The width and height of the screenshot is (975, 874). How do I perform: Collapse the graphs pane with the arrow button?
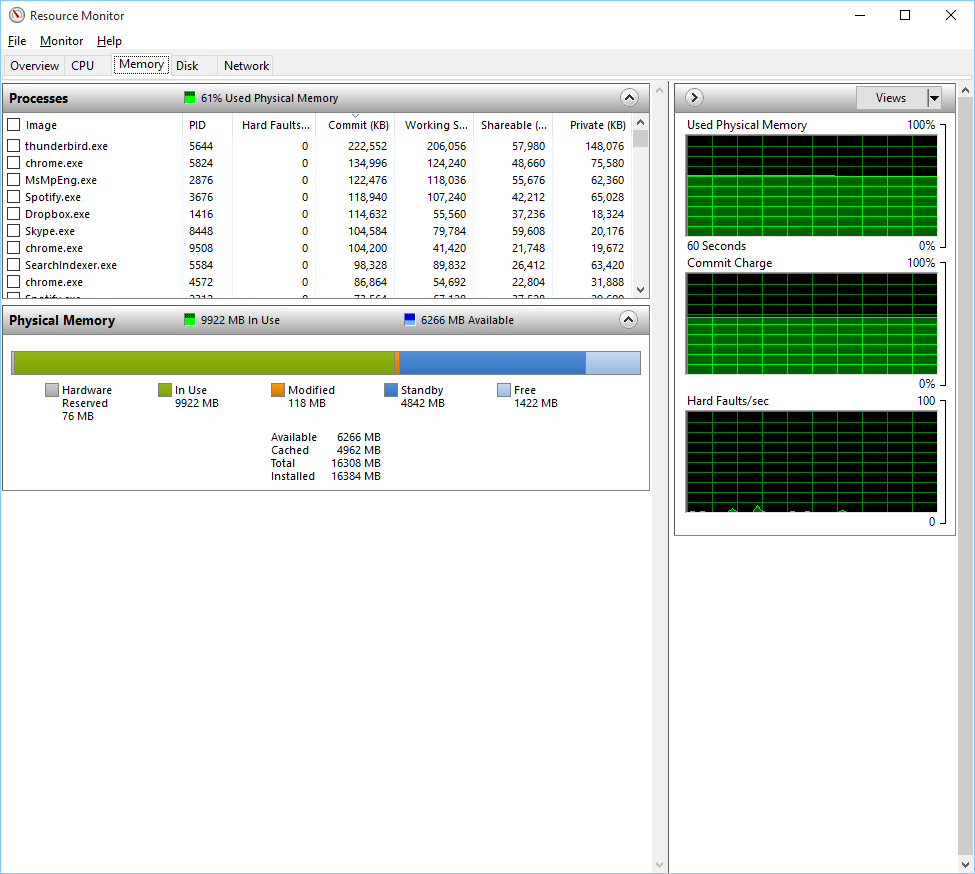pyautogui.click(x=694, y=98)
